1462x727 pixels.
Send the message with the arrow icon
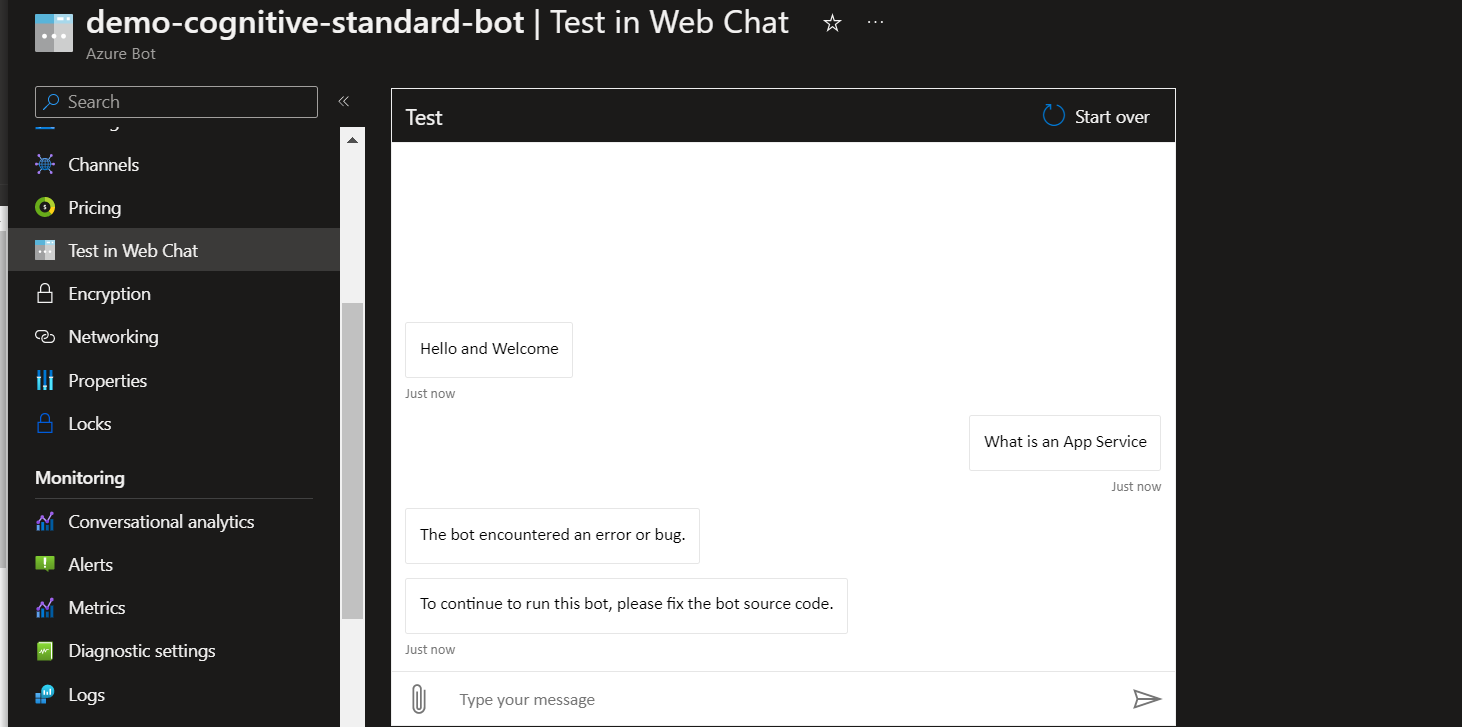tap(1147, 699)
